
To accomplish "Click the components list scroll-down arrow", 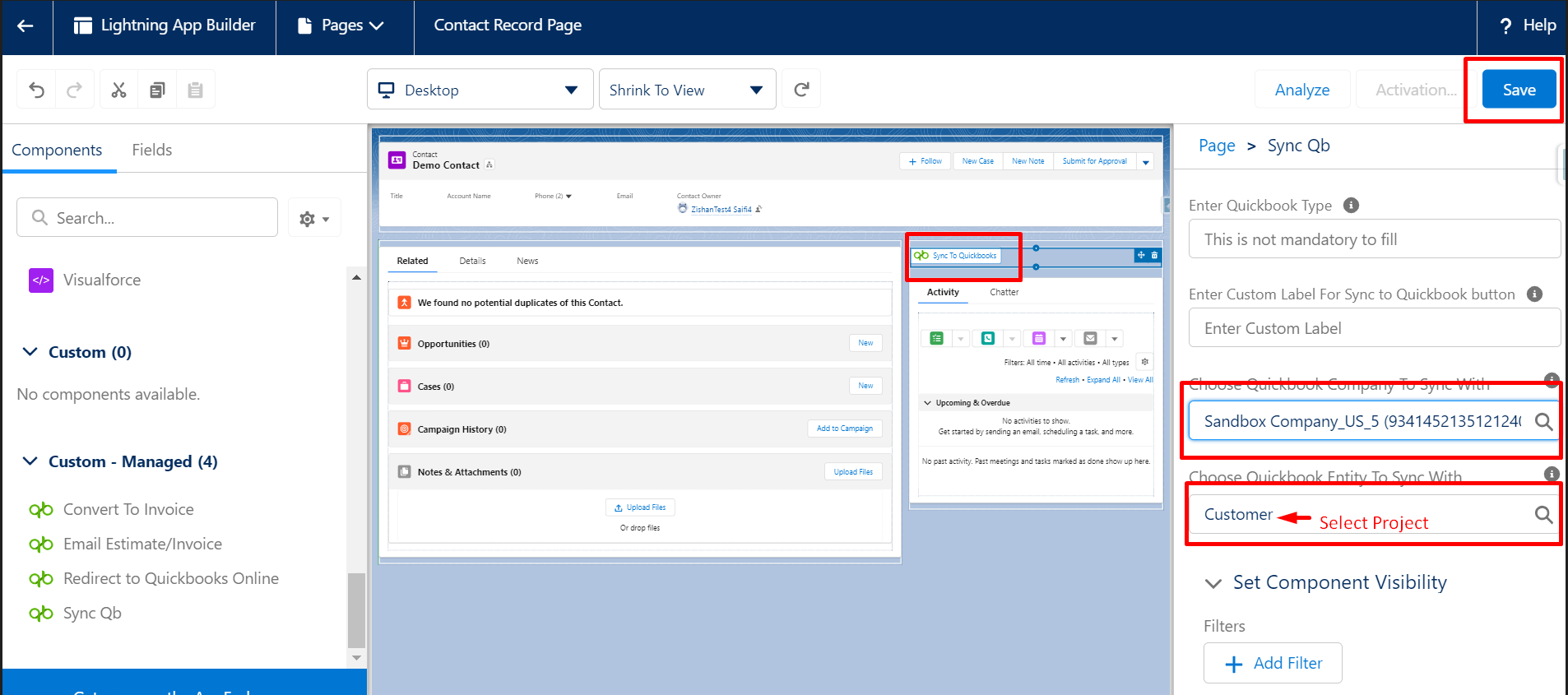I will click(x=356, y=658).
